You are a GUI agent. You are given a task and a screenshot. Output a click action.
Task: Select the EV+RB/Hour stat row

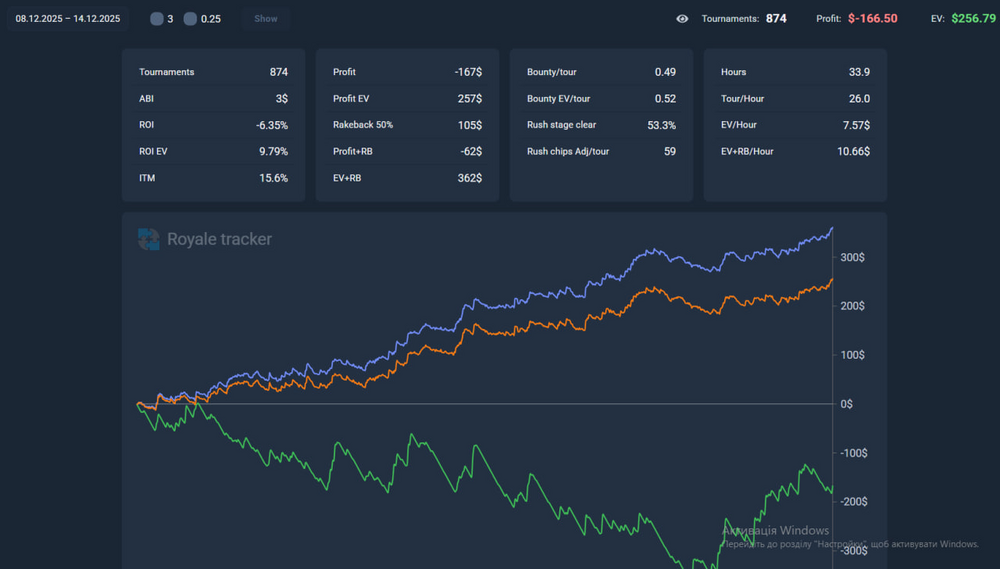[x=795, y=151]
